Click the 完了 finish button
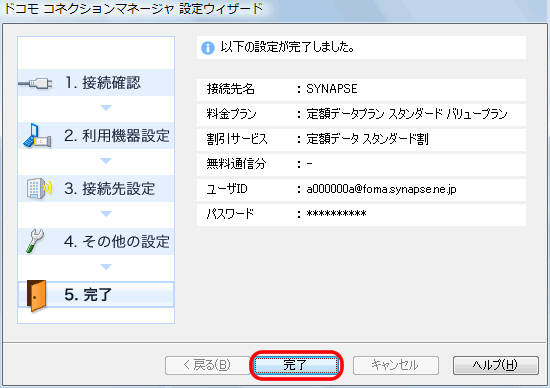The height and width of the screenshot is (388, 550). pos(296,365)
